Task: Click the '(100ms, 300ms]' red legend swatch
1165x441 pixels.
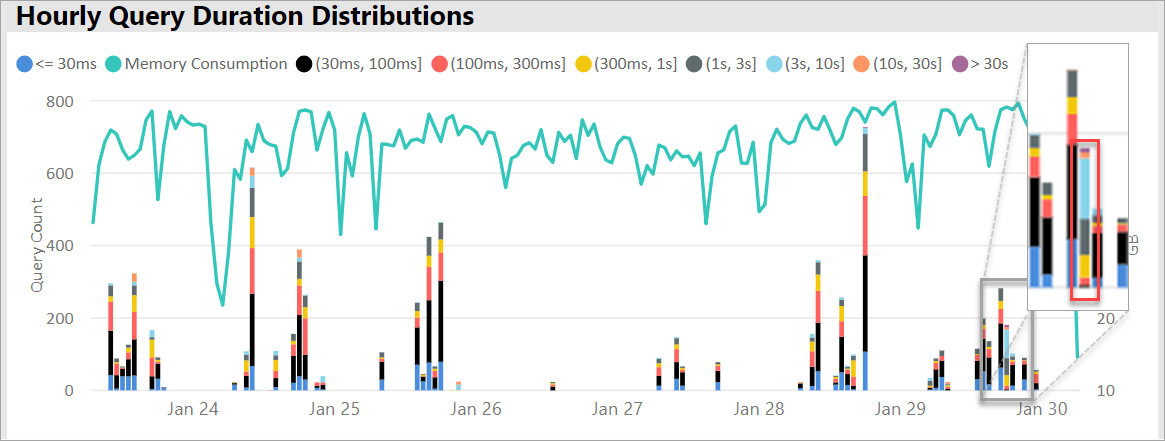Action: point(439,64)
